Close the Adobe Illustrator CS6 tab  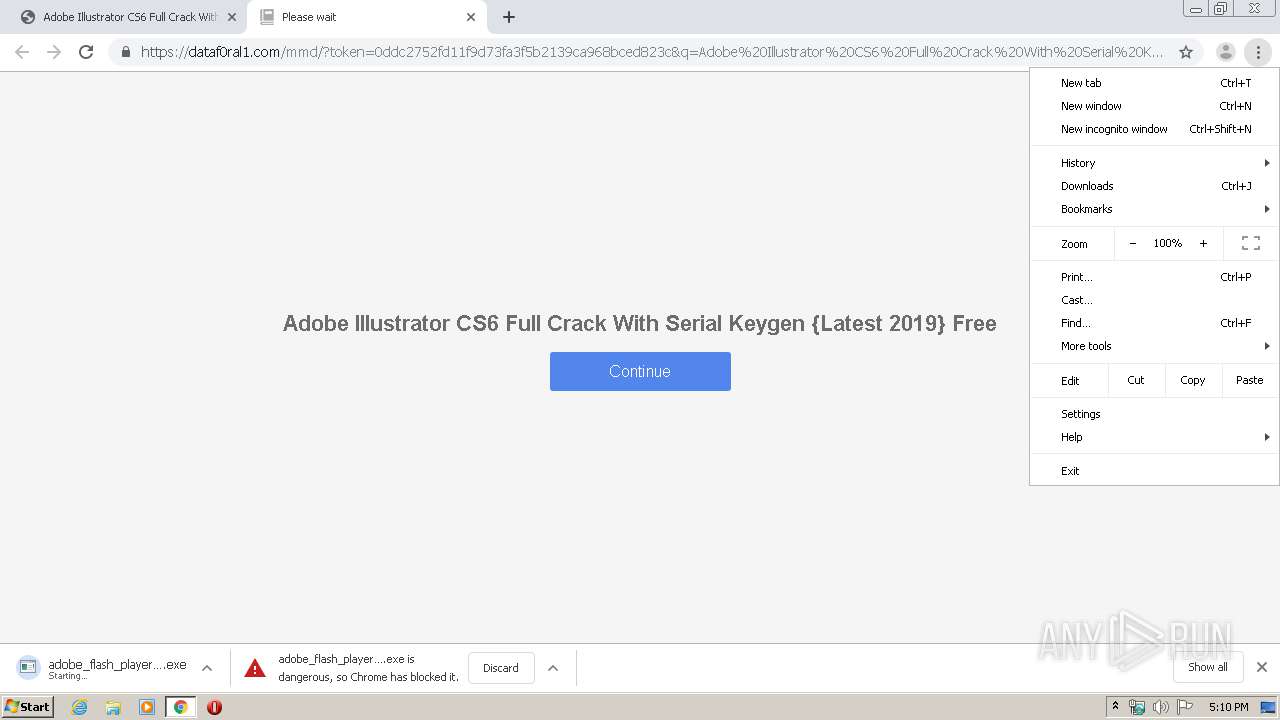point(232,17)
